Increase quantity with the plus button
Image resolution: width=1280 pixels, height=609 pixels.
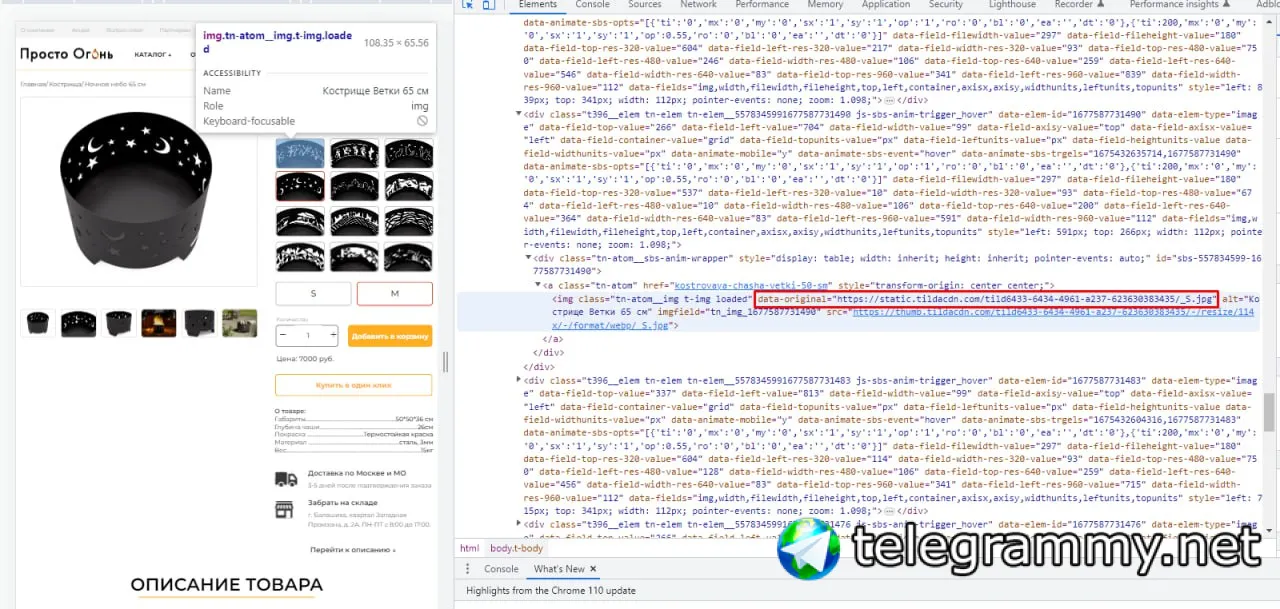tap(334, 336)
